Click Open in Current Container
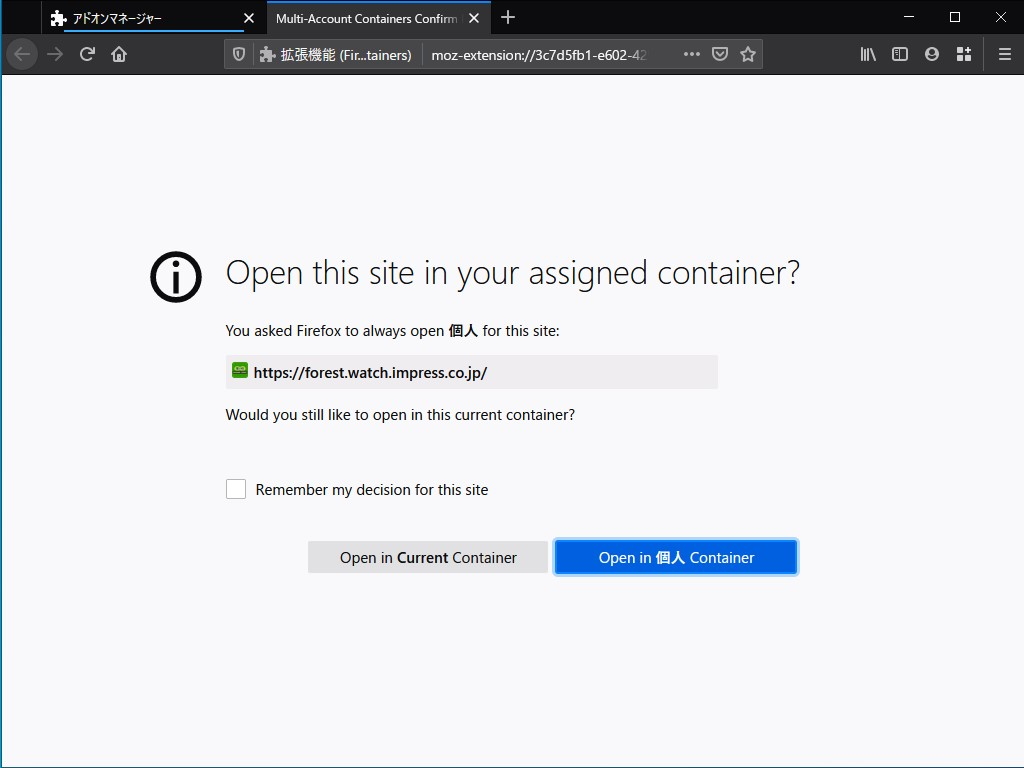1024x768 pixels. pyautogui.click(x=427, y=557)
